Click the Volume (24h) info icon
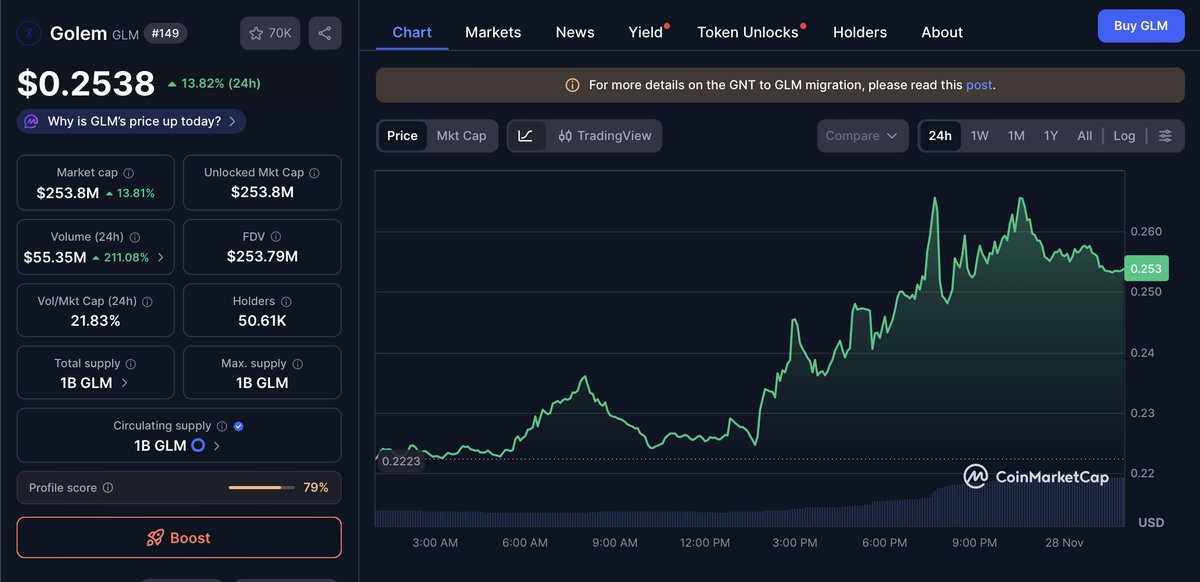The width and height of the screenshot is (1200, 582). coord(135,237)
